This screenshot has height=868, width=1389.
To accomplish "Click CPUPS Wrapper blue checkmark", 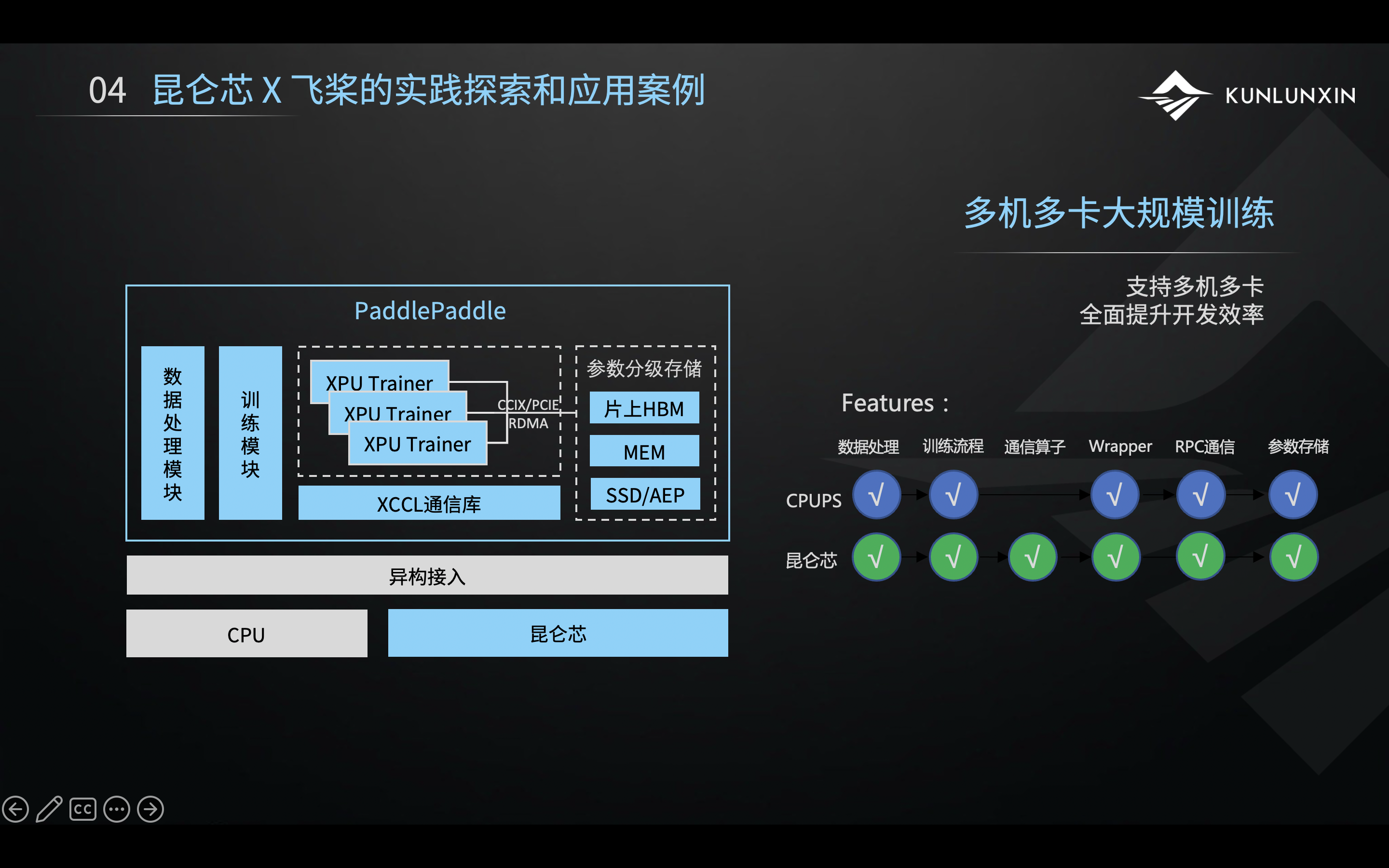I will pos(1115,495).
